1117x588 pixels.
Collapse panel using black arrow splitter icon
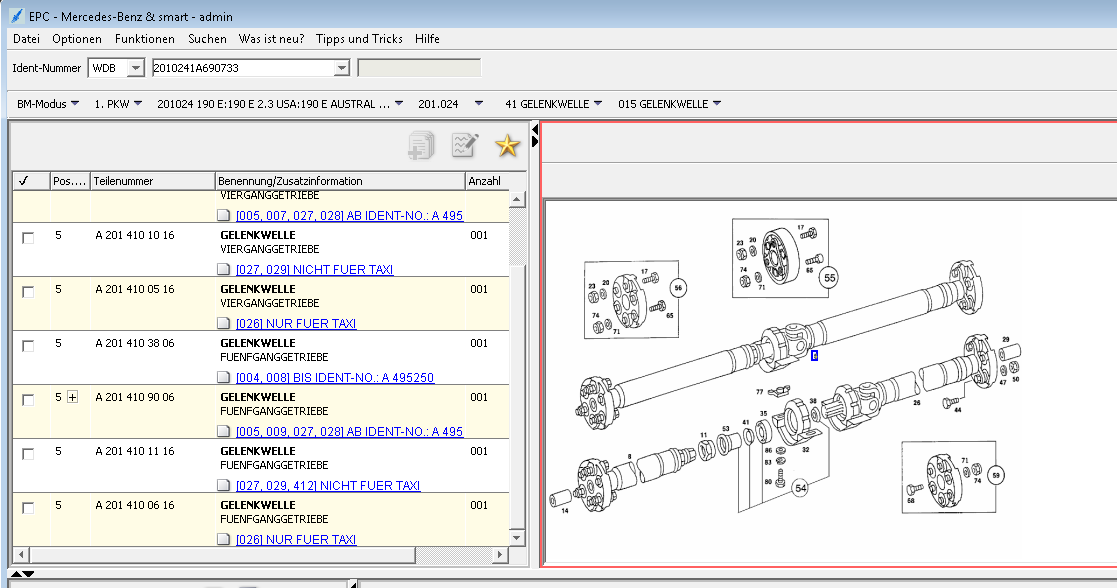(534, 135)
